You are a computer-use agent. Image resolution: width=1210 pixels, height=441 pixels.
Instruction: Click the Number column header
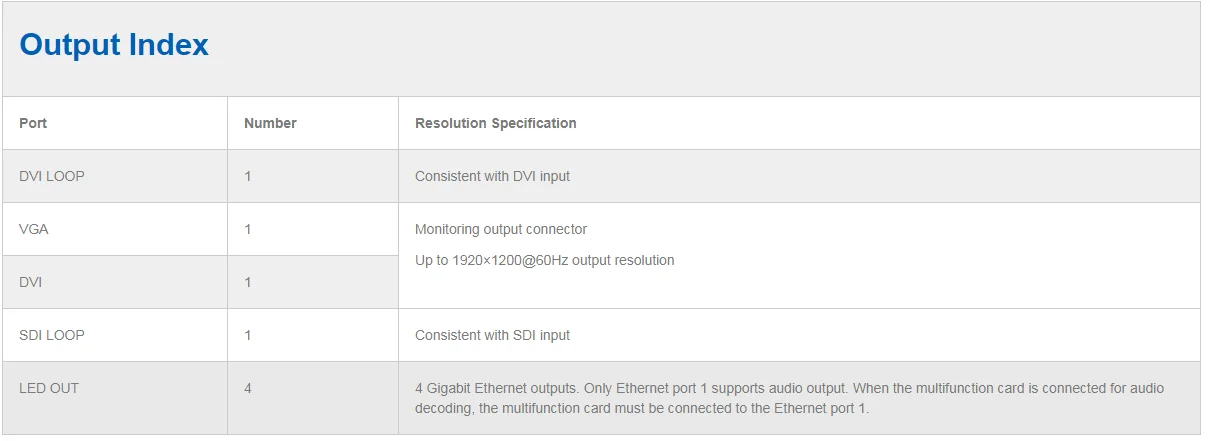pyautogui.click(x=270, y=123)
